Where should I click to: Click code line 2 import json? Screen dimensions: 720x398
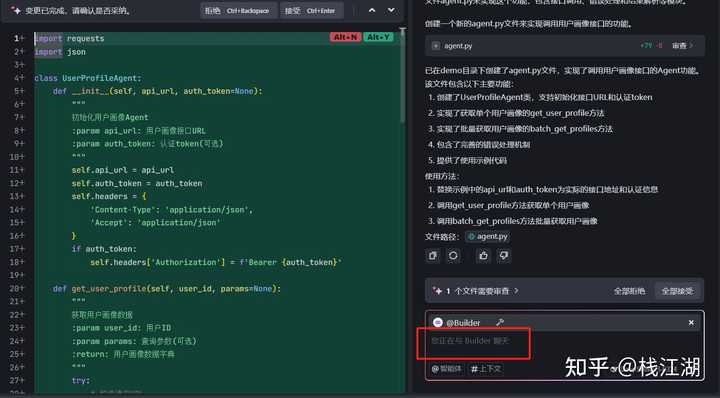pyautogui.click(x=60, y=52)
